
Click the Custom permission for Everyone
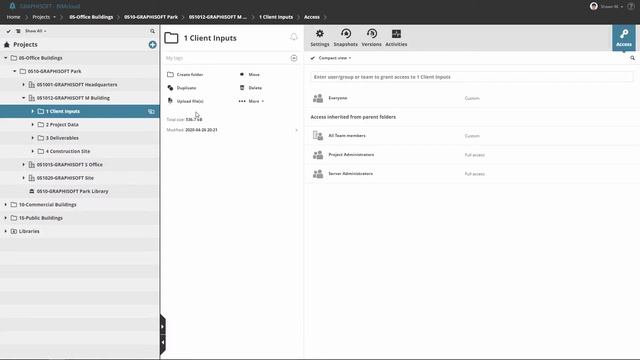(472, 98)
